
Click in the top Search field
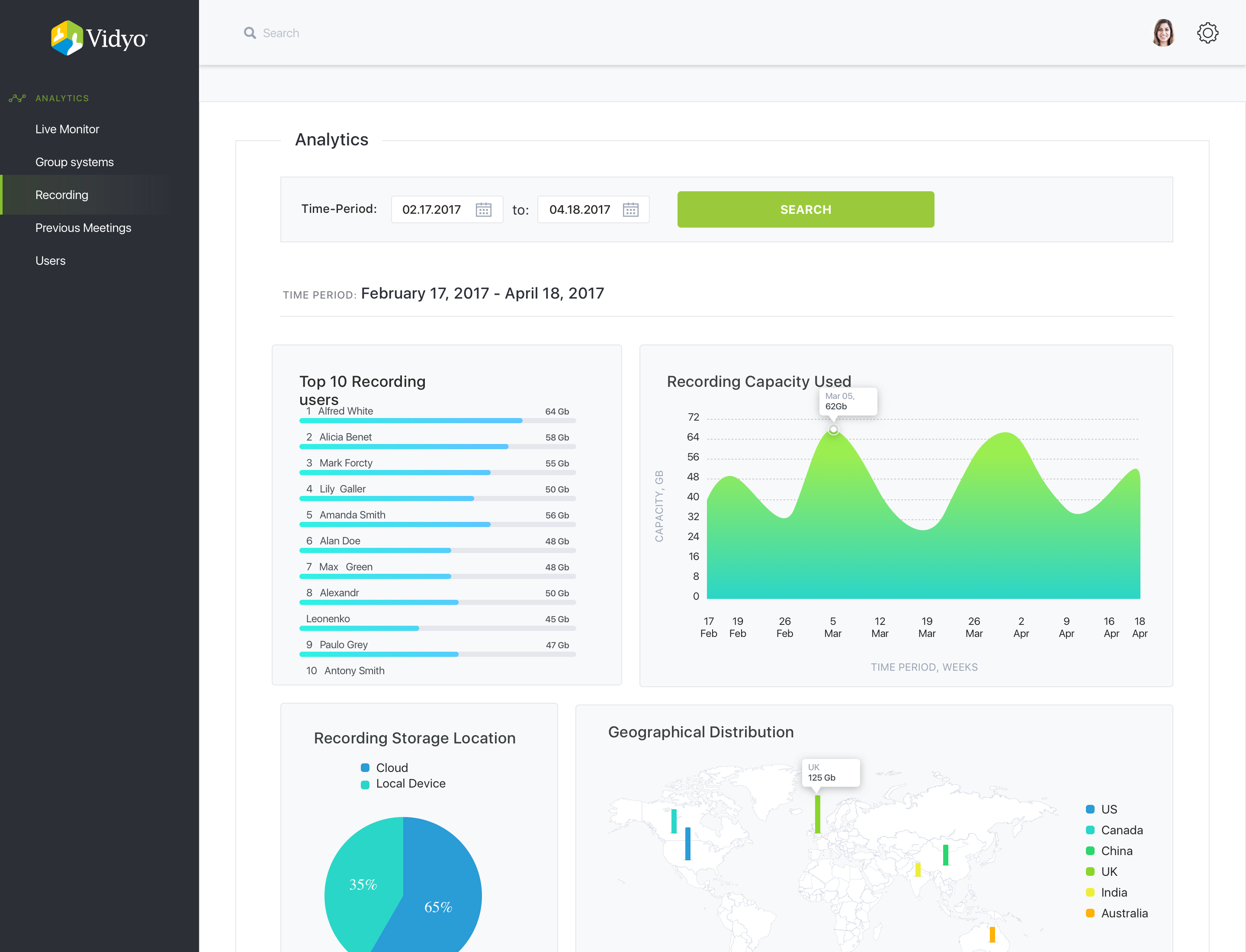[281, 33]
